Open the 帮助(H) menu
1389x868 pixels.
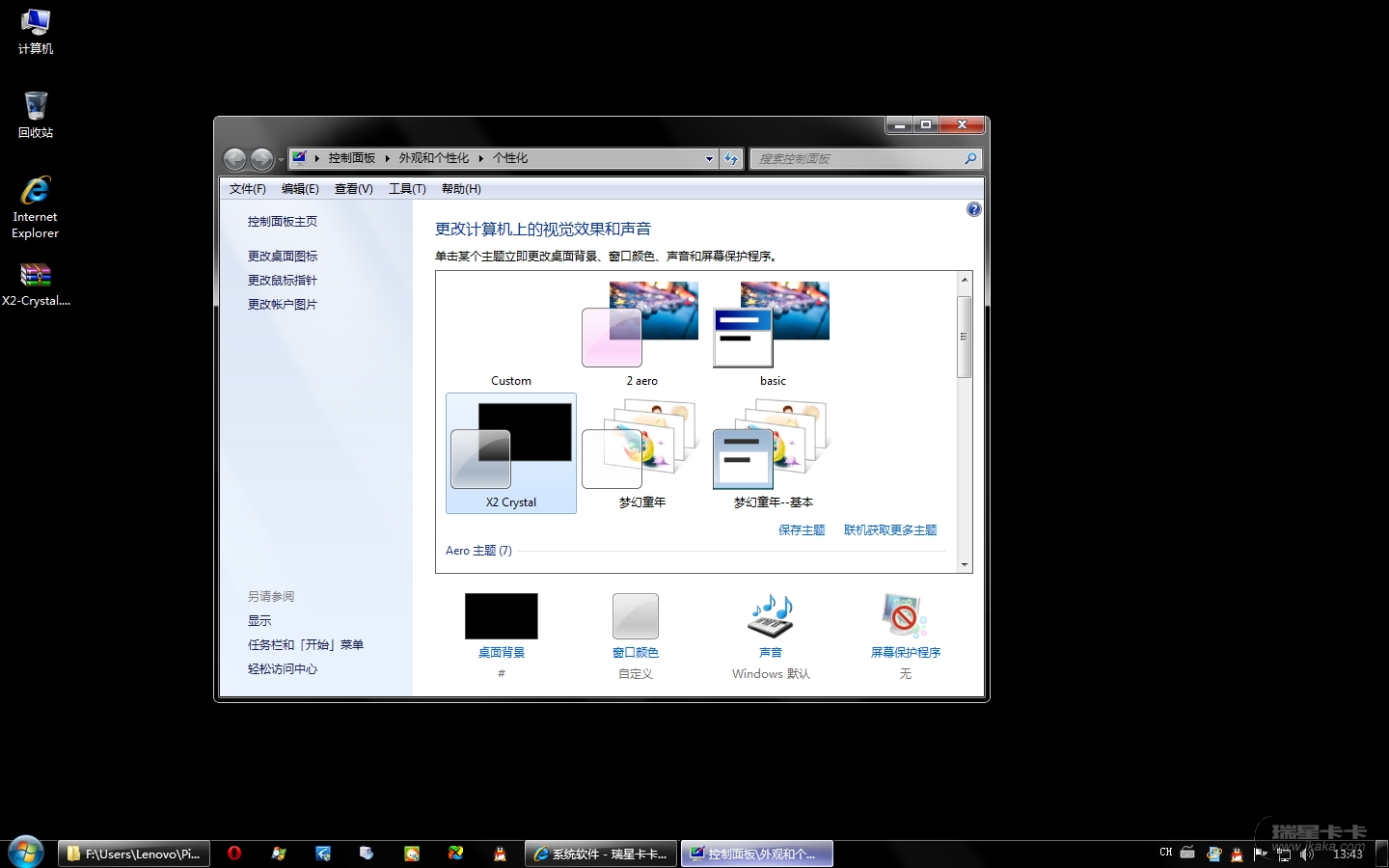coord(461,189)
